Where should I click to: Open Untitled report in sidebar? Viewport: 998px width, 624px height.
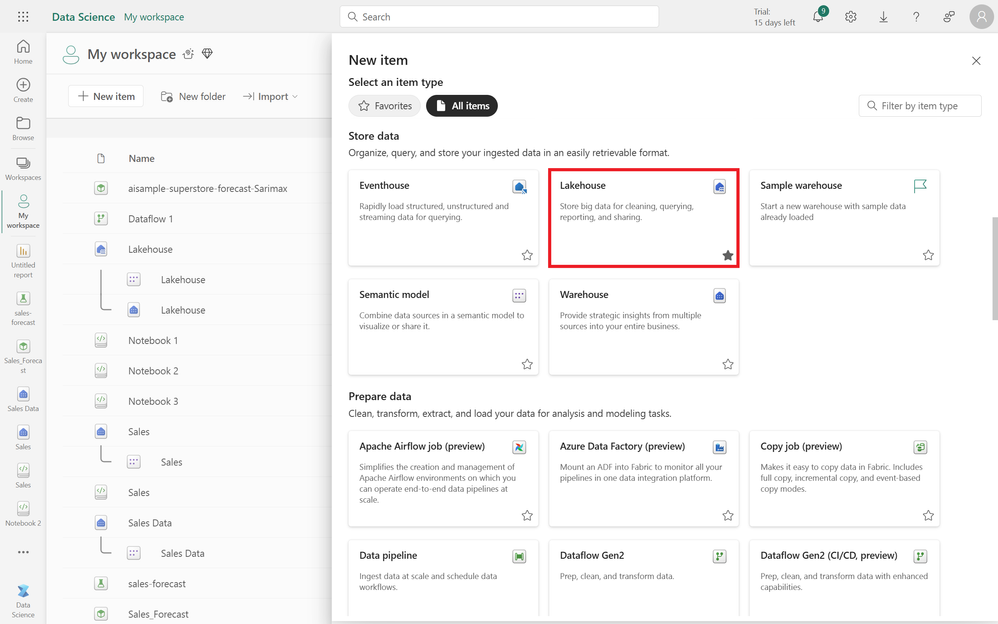click(x=23, y=261)
